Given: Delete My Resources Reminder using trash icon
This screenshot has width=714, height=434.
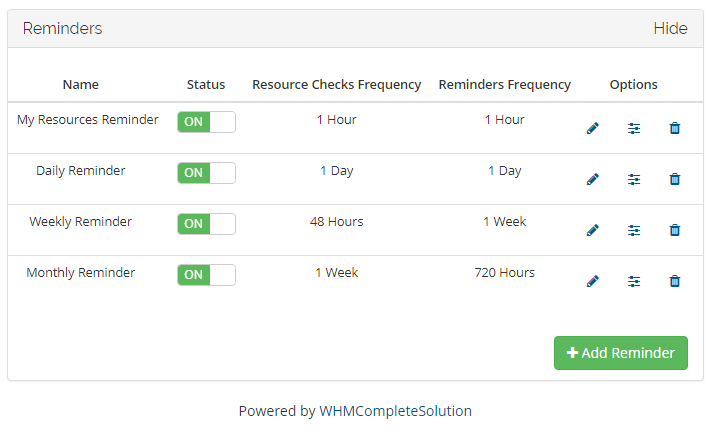Looking at the screenshot, I should [674, 129].
